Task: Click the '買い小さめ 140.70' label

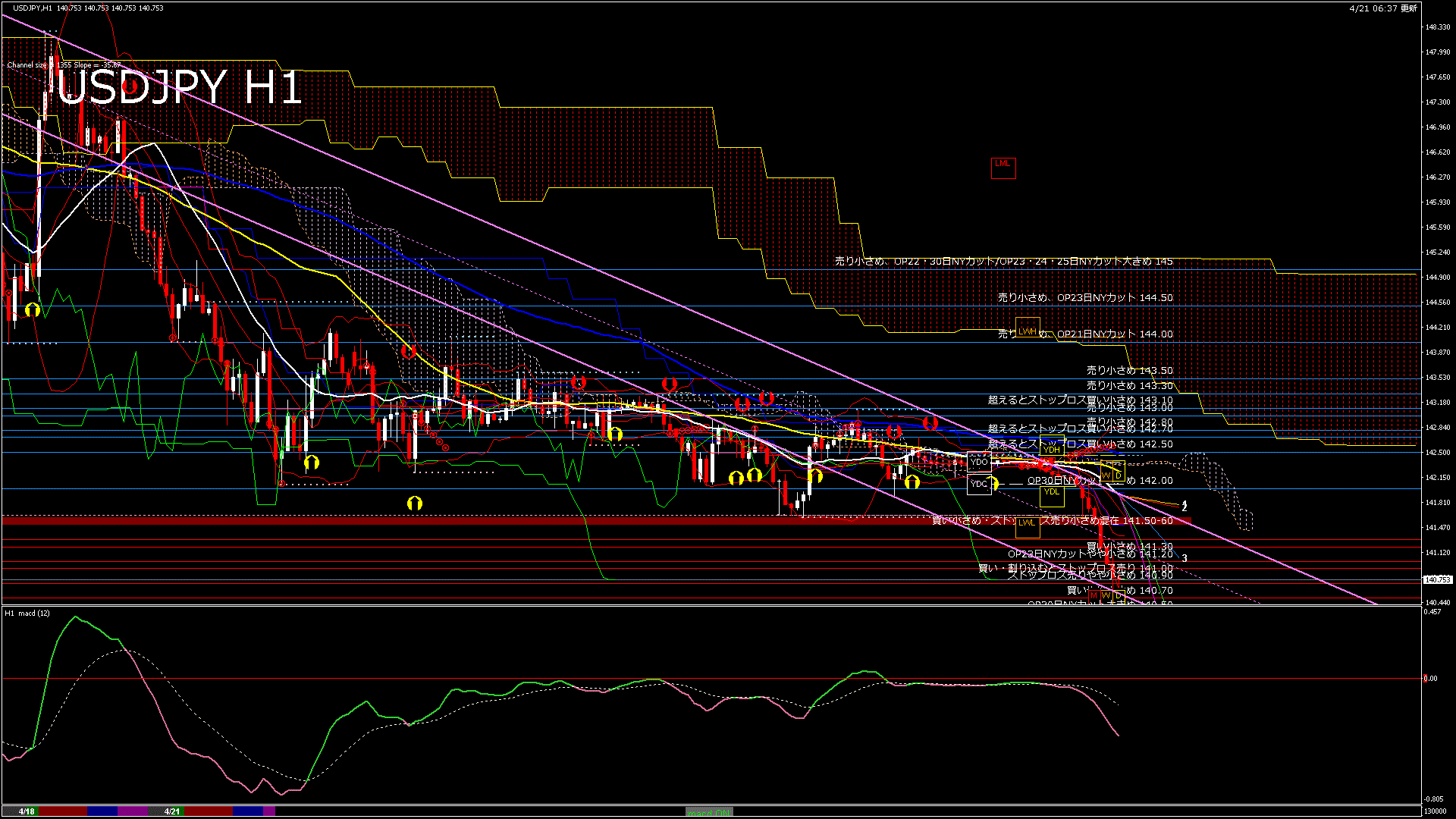Action: point(1120,591)
